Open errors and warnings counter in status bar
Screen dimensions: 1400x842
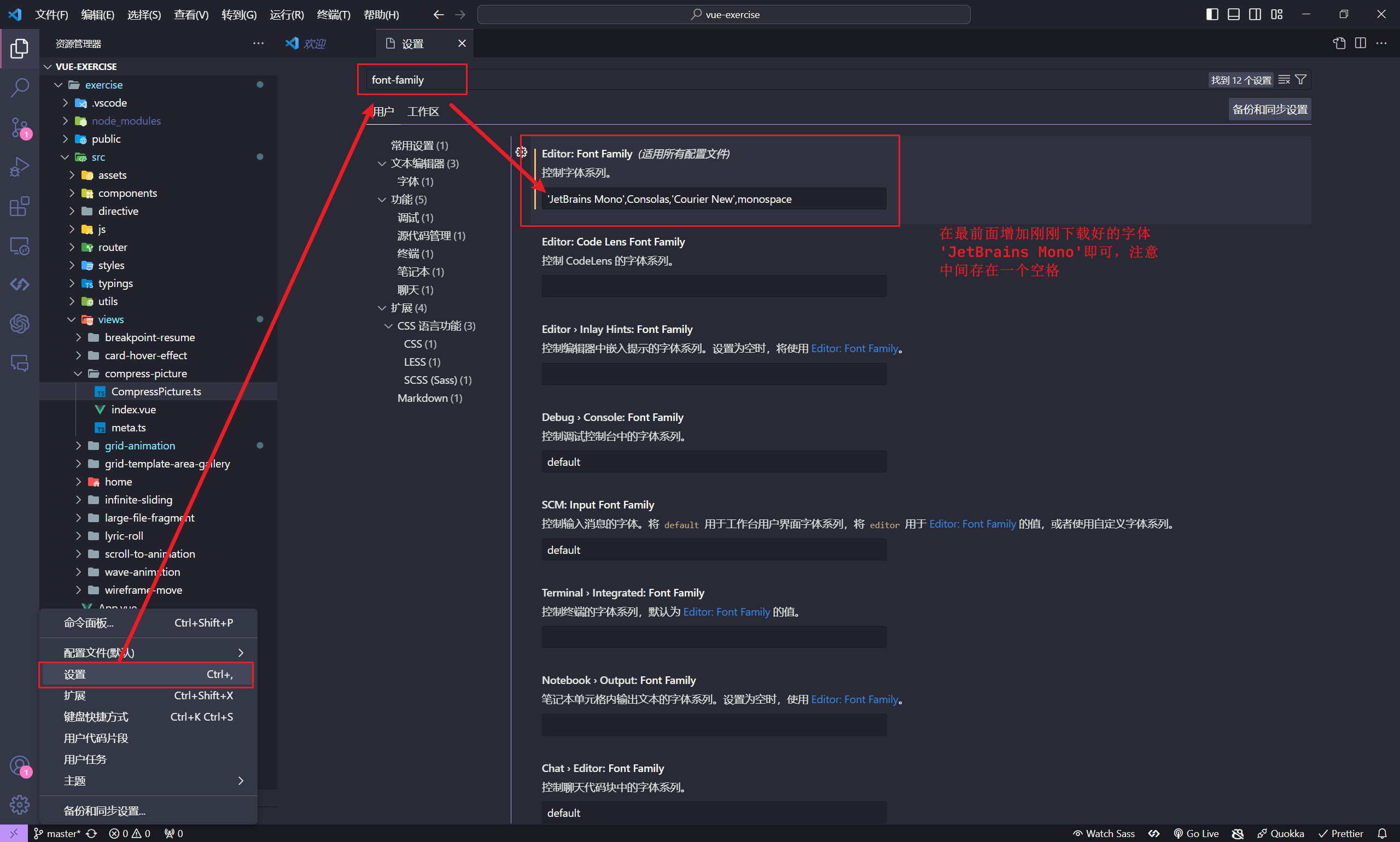(130, 833)
